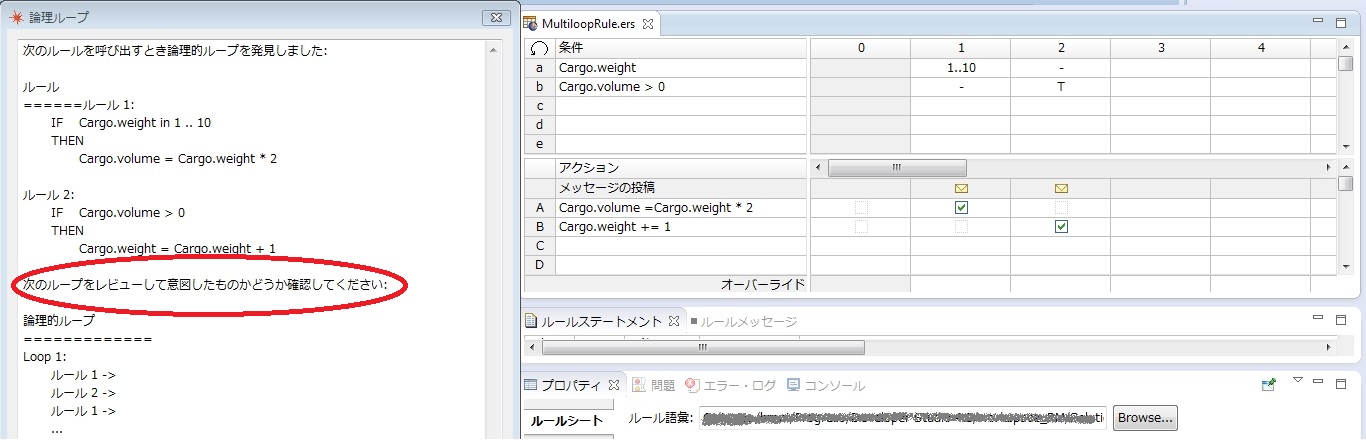This screenshot has width=1366, height=440.
Task: Open the 問題 tab
Action: pos(654,385)
